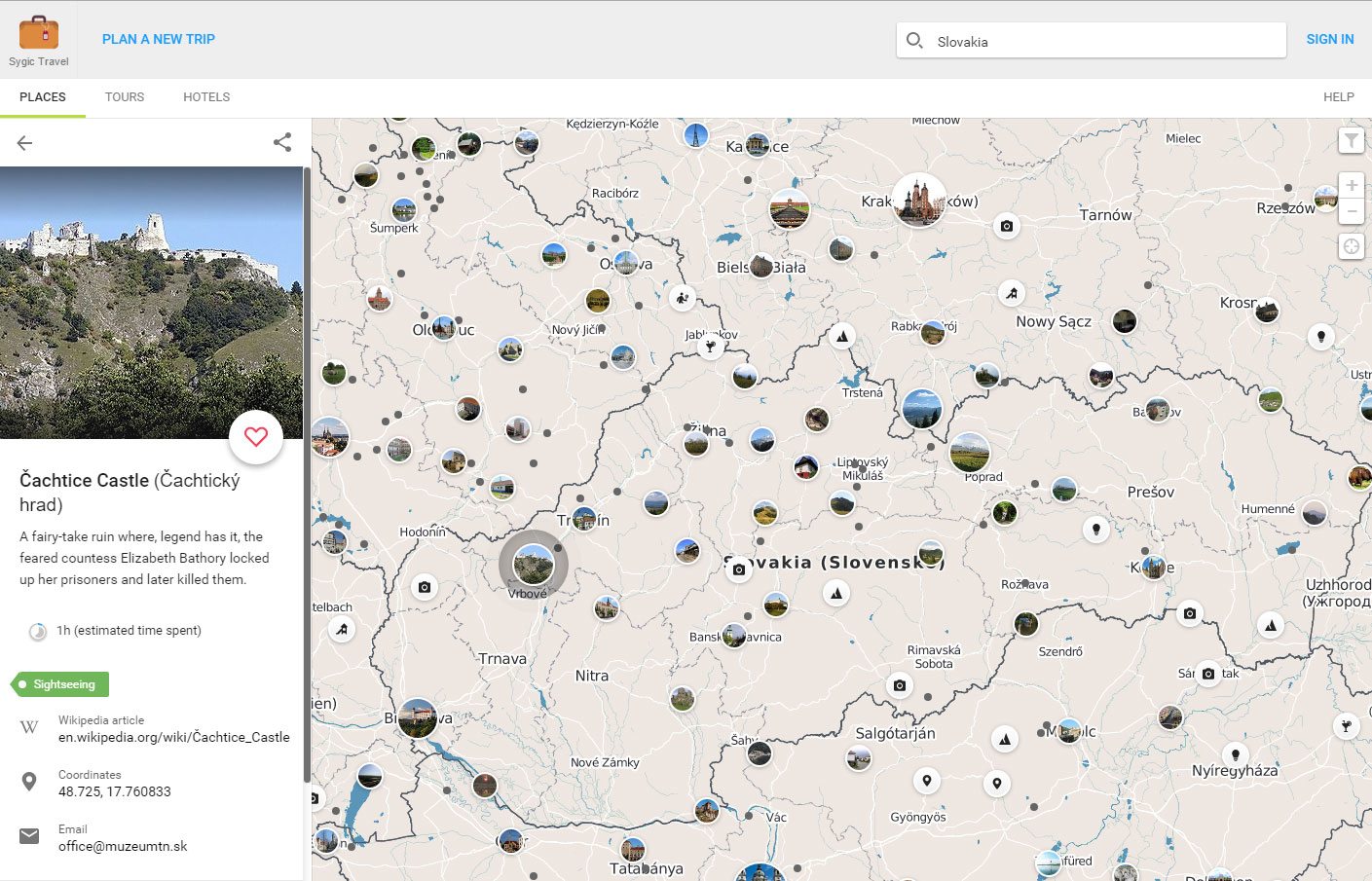
Task: Click the hiking marker left of Nowy Sącz
Action: pos(1012,293)
